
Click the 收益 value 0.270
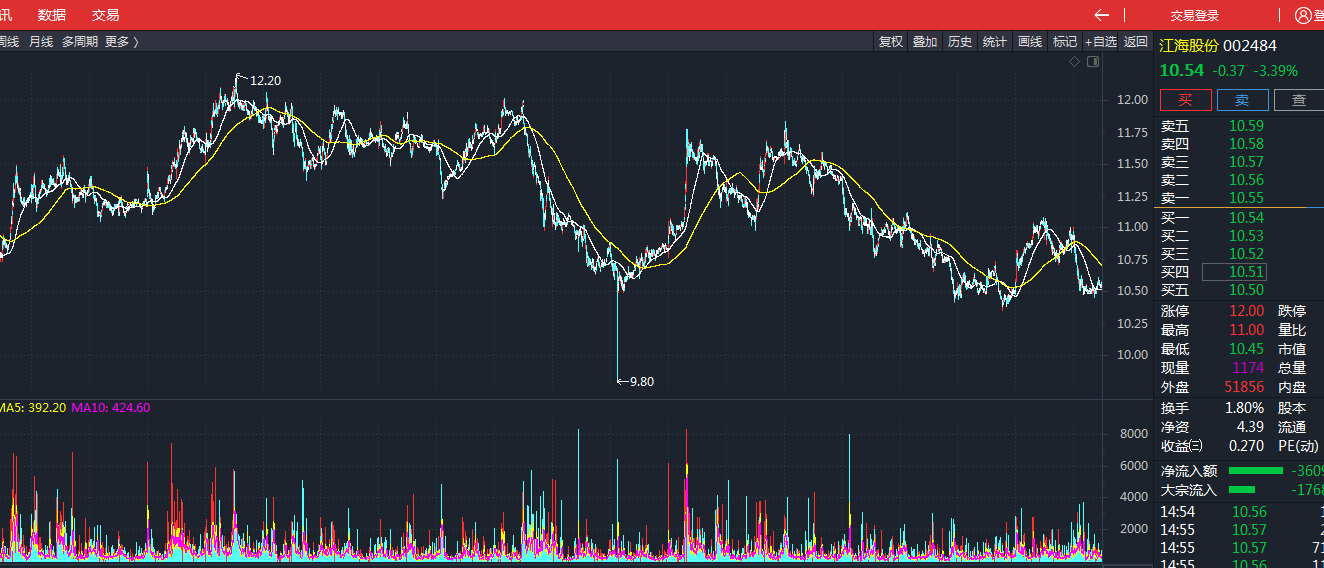(1247, 446)
